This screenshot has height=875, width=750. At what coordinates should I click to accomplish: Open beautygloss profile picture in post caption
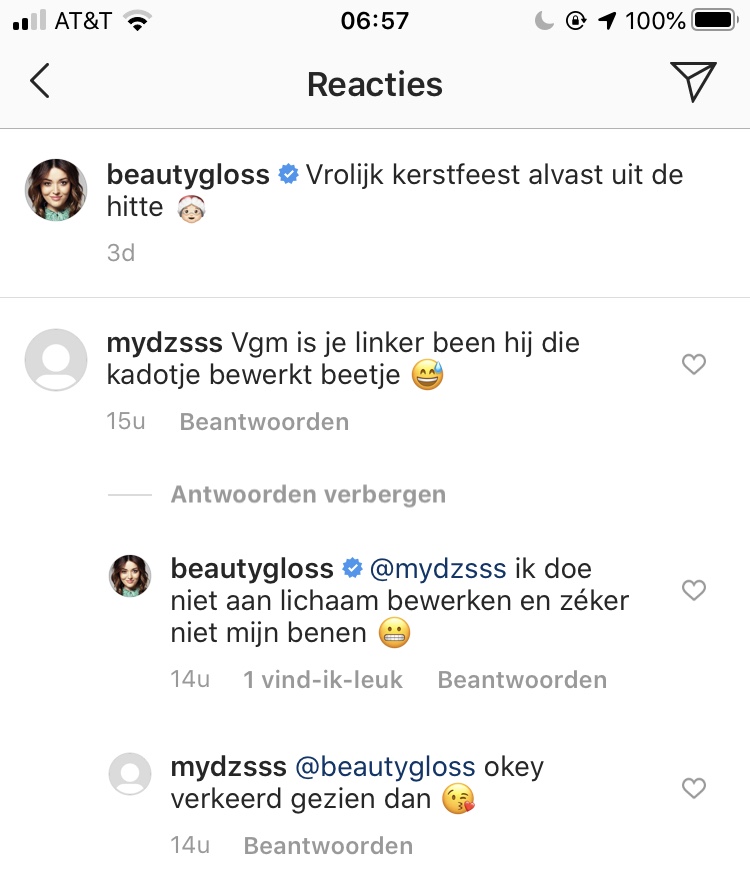56,189
